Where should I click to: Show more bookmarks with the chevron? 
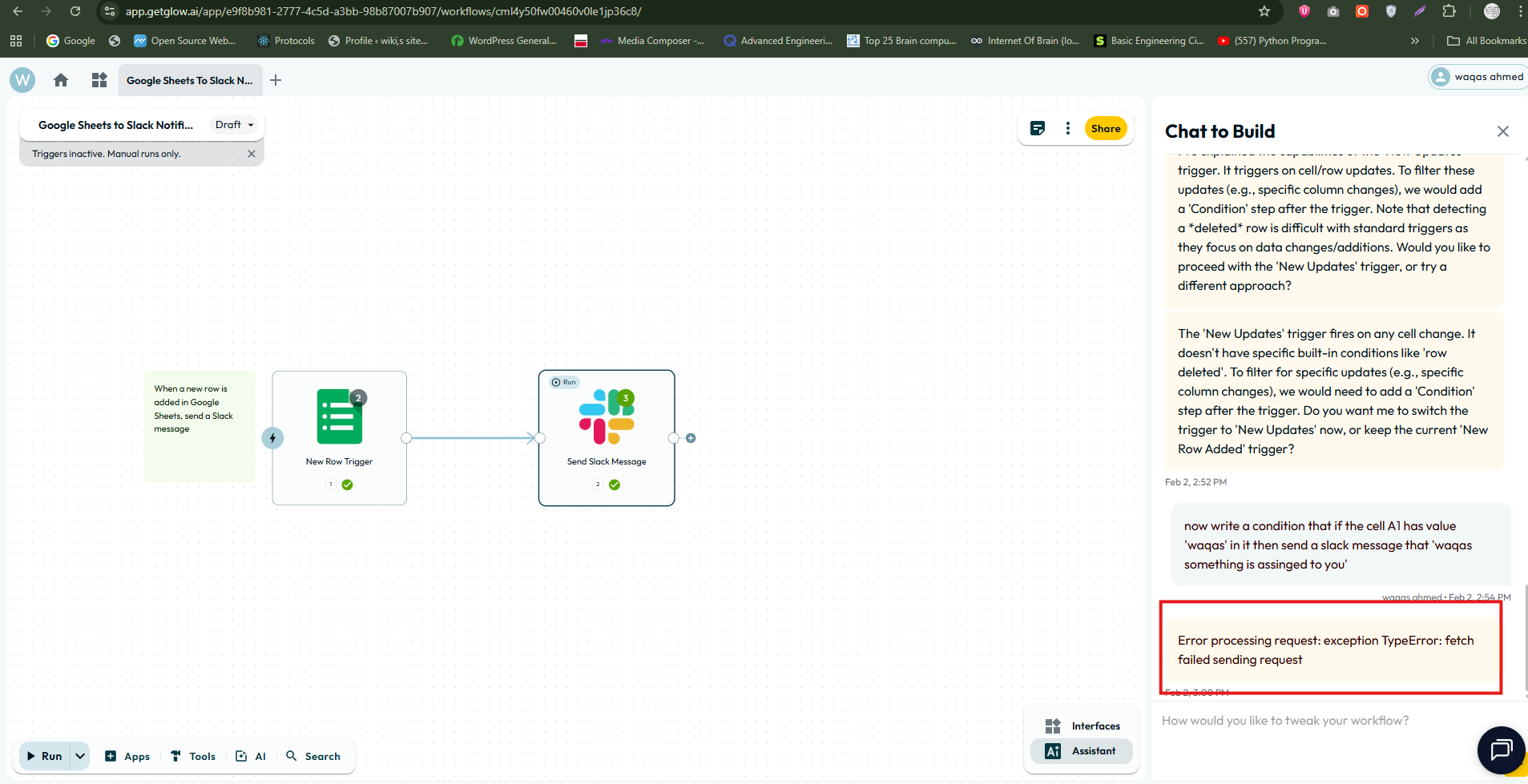point(1414,41)
